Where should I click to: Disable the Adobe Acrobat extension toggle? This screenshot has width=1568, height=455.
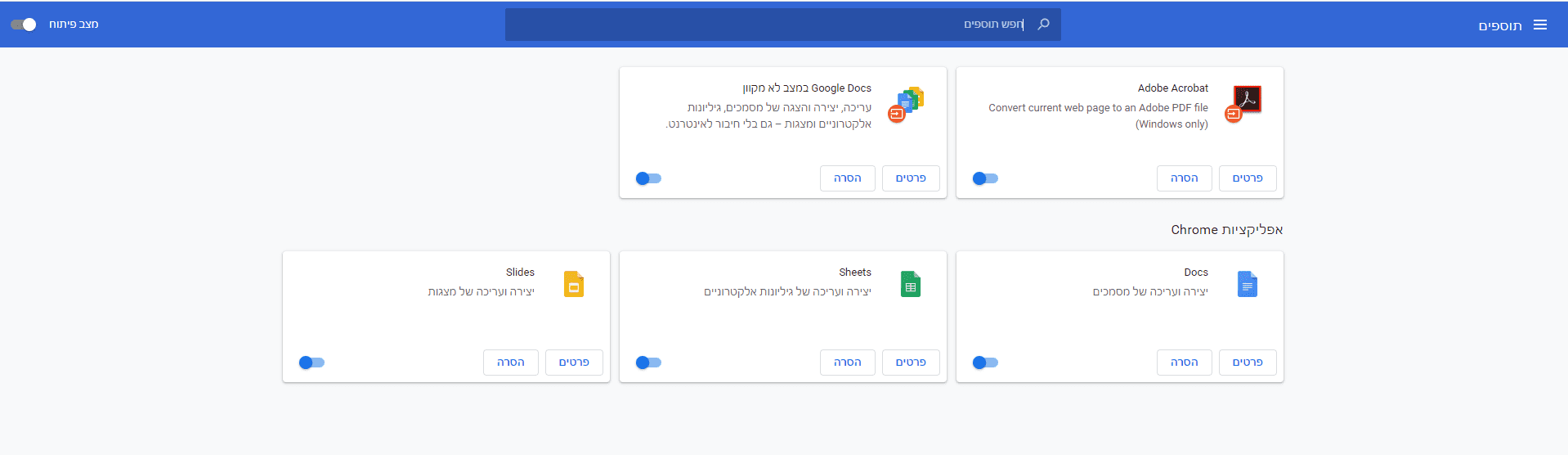pyautogui.click(x=985, y=178)
